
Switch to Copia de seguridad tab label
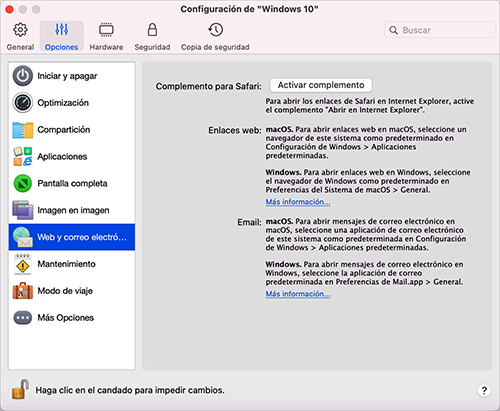[x=215, y=47]
